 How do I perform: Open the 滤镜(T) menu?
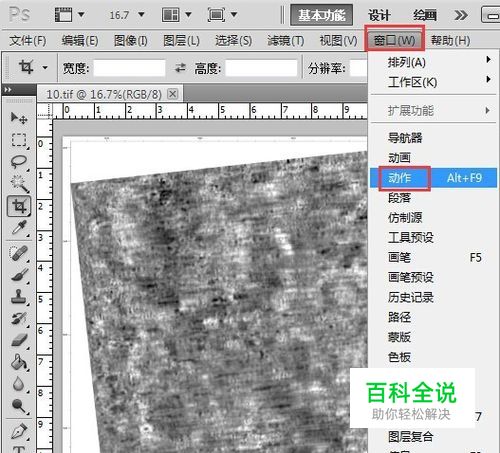coord(286,41)
